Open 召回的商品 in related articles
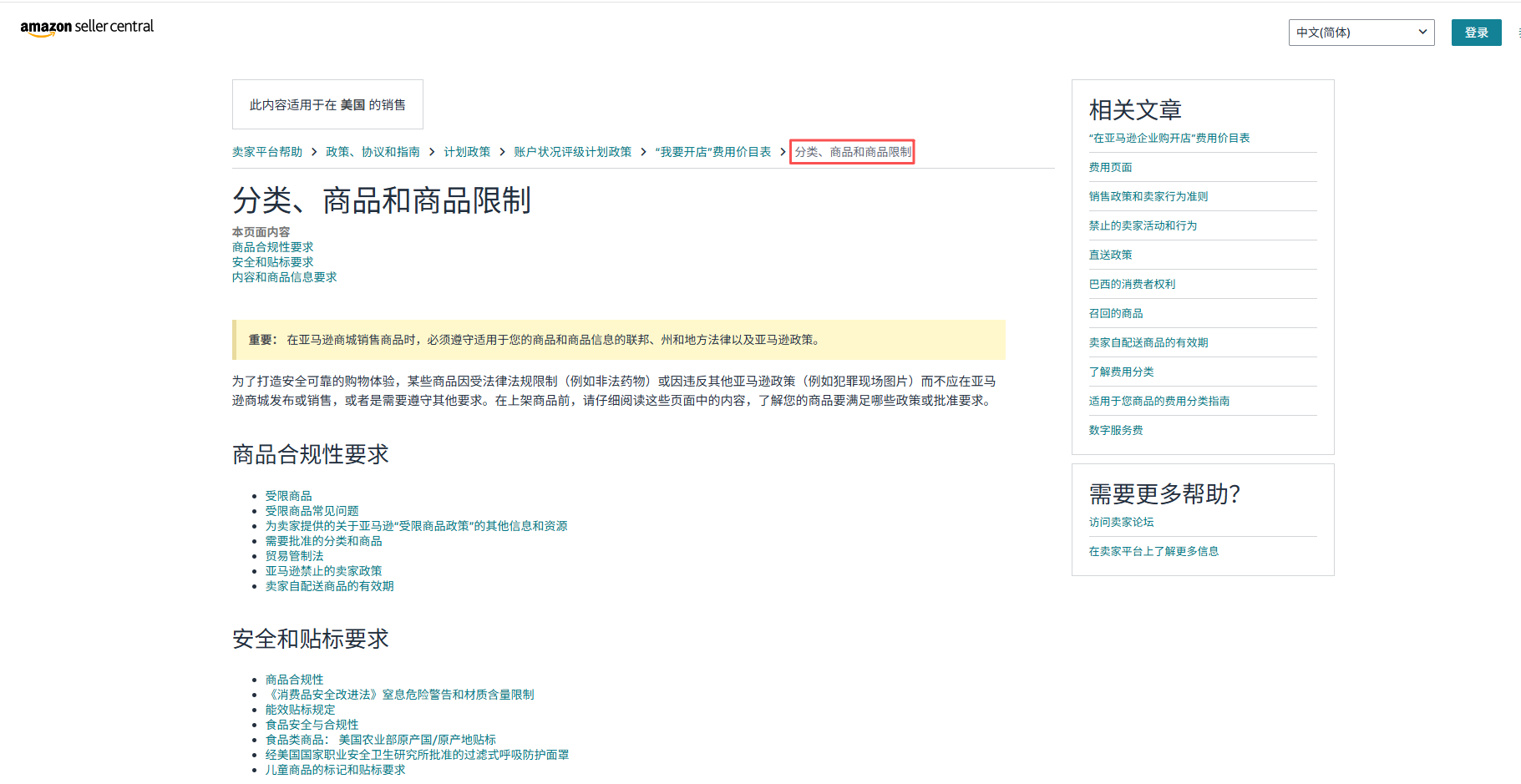Viewport: 1521px width, 784px height. (1116, 313)
